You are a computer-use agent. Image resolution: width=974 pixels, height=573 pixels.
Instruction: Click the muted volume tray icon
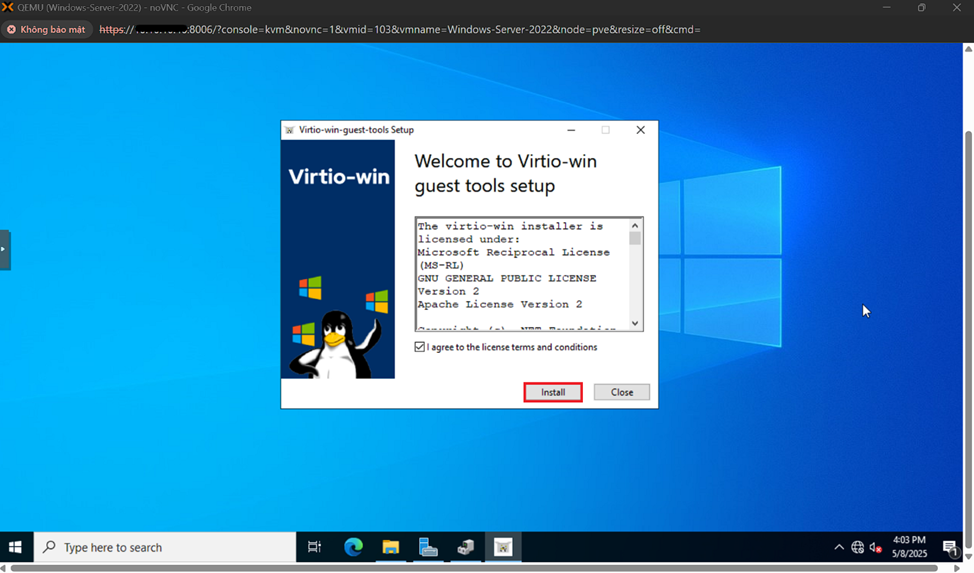tap(876, 547)
